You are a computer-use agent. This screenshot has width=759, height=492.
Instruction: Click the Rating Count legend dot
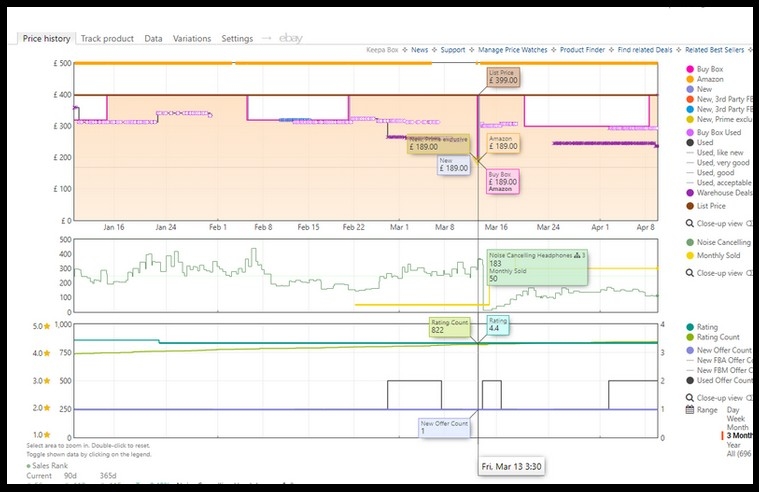coord(688,337)
